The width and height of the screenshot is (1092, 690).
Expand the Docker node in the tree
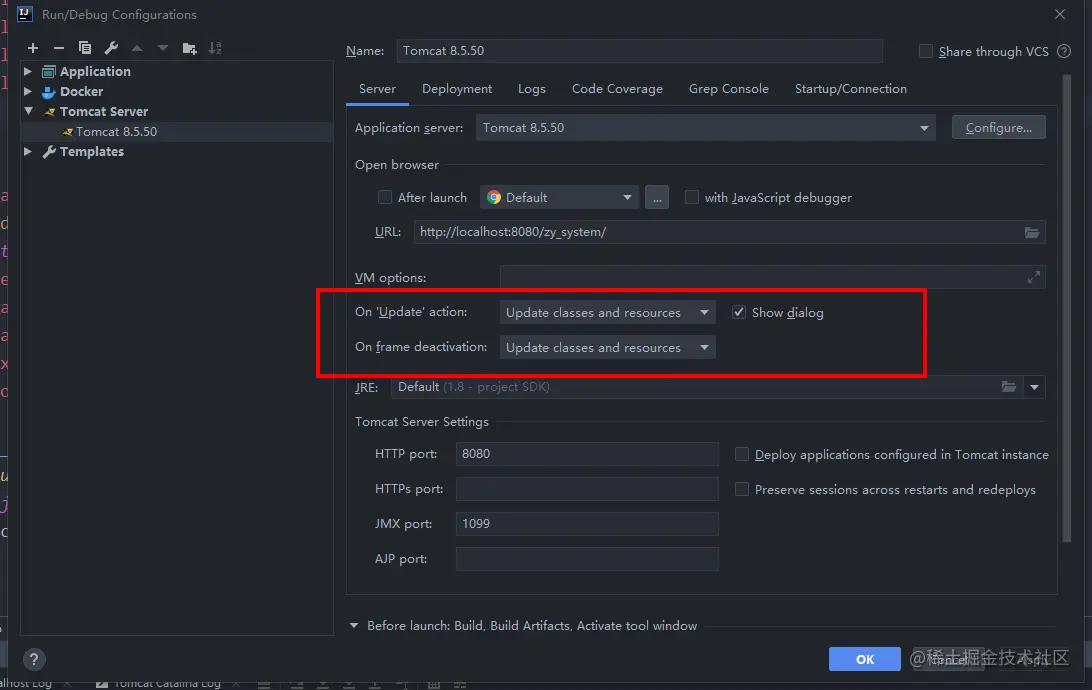tap(28, 91)
